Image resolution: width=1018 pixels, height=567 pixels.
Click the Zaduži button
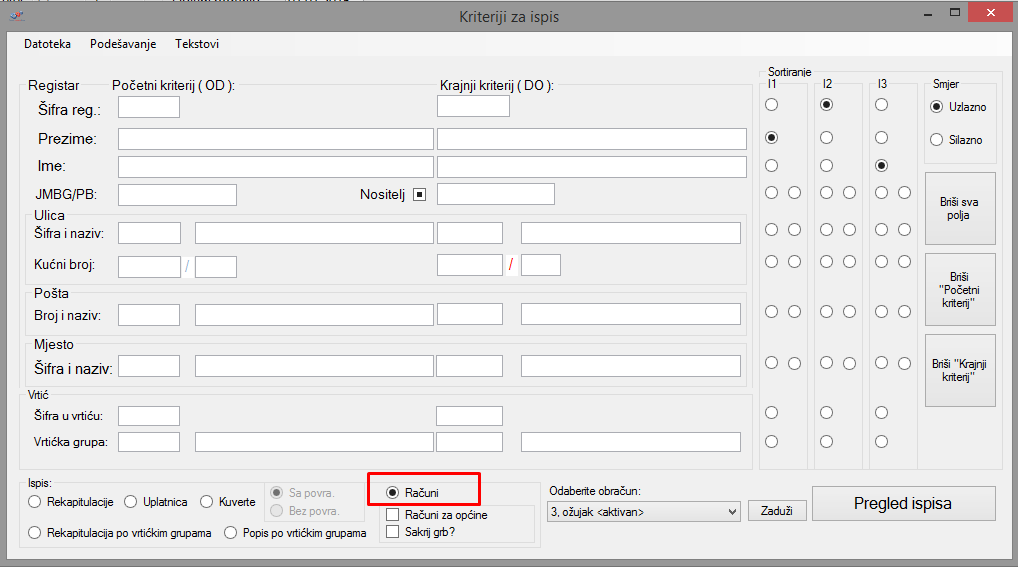tap(777, 511)
